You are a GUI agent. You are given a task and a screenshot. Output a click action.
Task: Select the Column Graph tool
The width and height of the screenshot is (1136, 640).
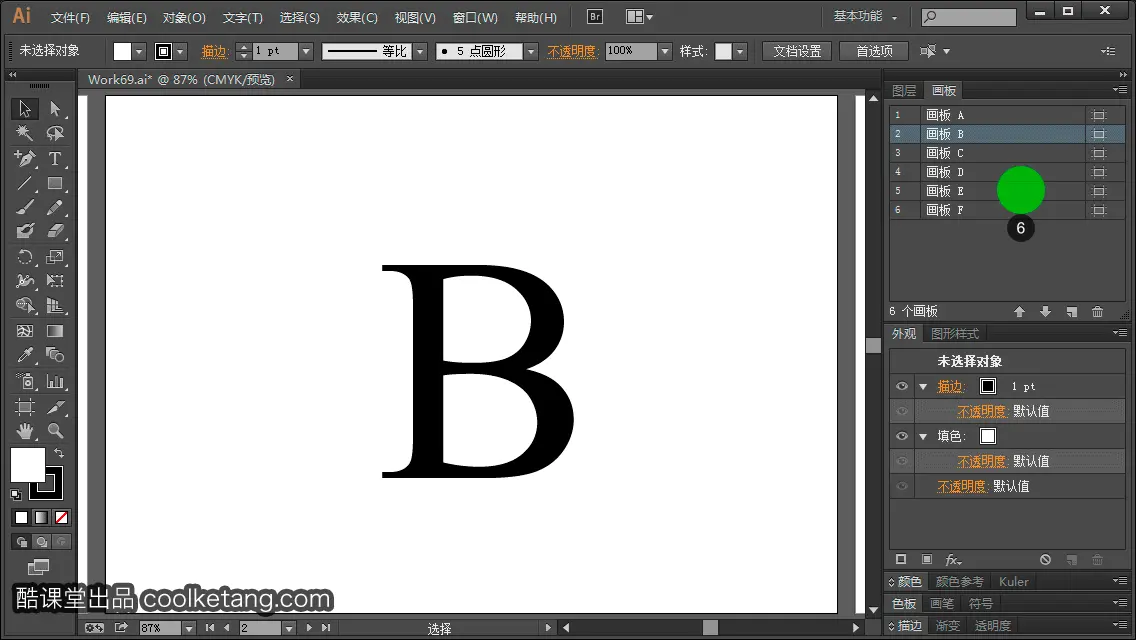[x=55, y=381]
